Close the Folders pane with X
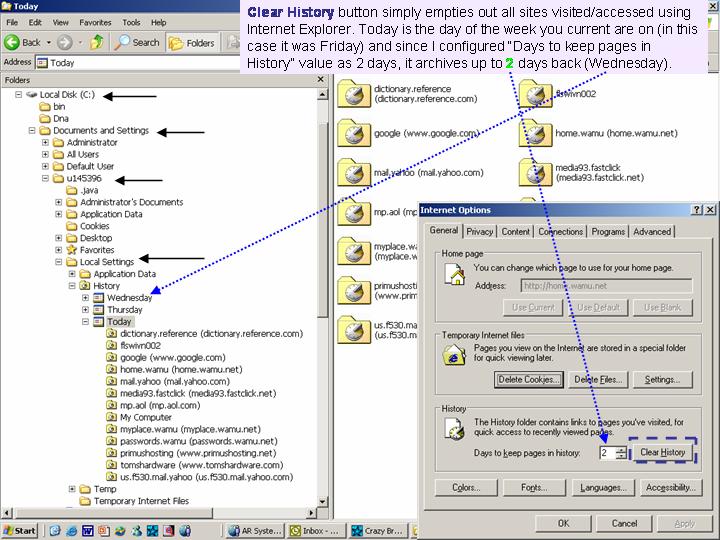This screenshot has height=540, width=720. 321,79
